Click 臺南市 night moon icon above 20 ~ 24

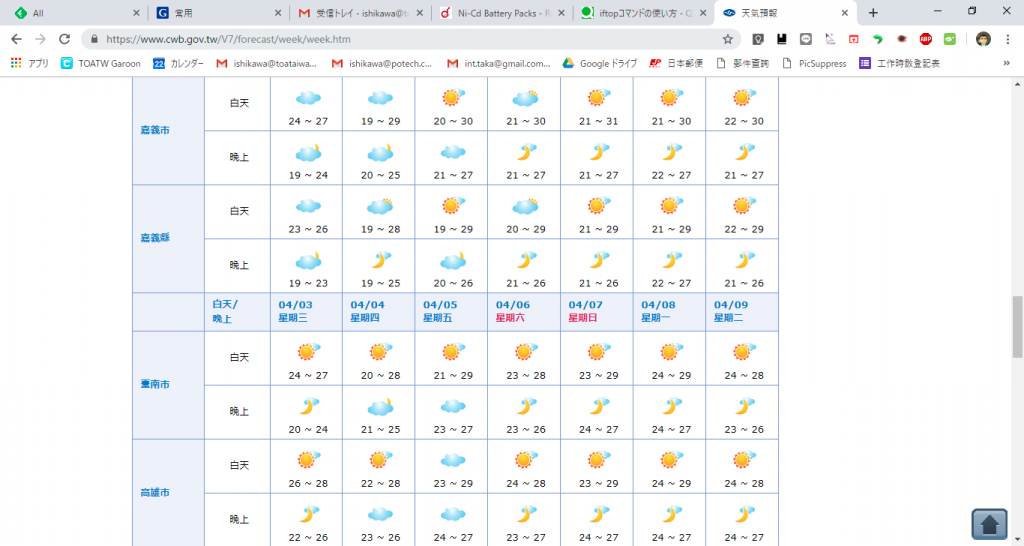(x=308, y=407)
